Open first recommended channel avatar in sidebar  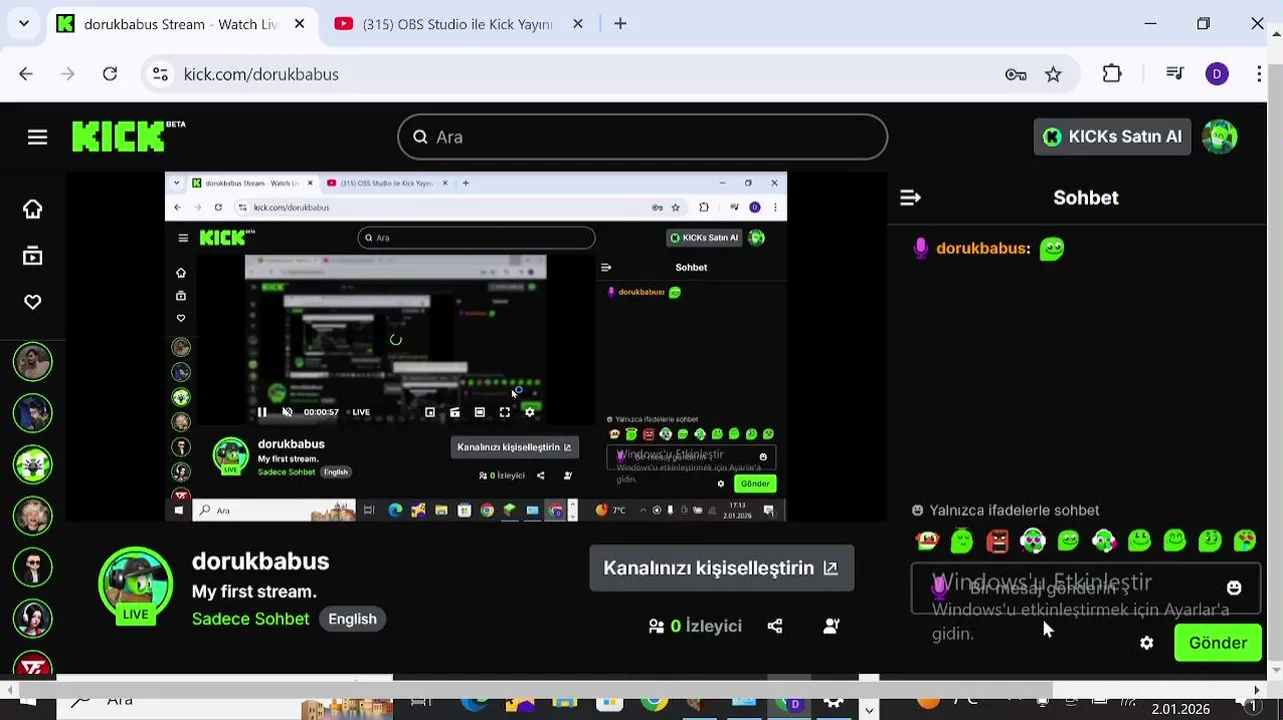tap(33, 361)
